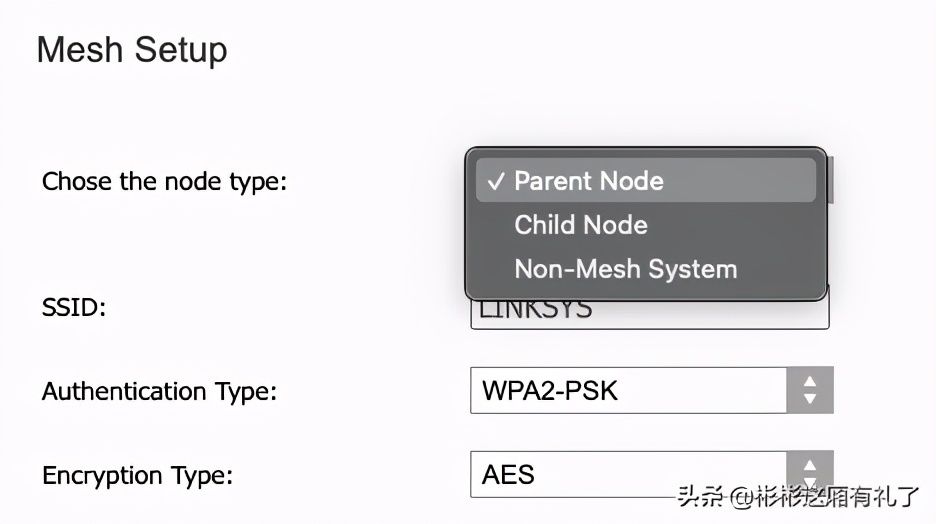Click the checkmark beside Parent Node
This screenshot has width=936, height=524.
(496, 181)
